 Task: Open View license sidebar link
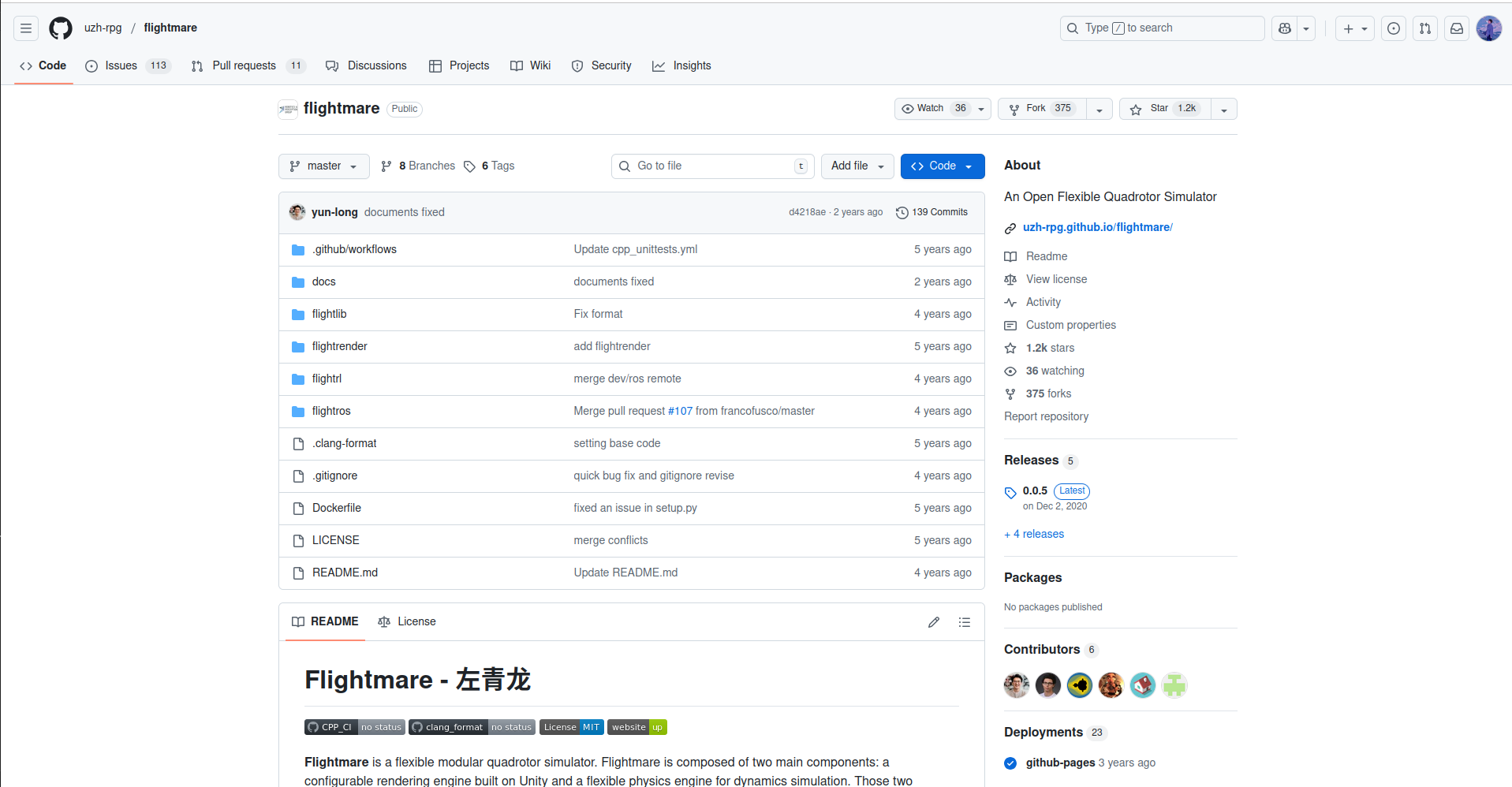click(1056, 279)
